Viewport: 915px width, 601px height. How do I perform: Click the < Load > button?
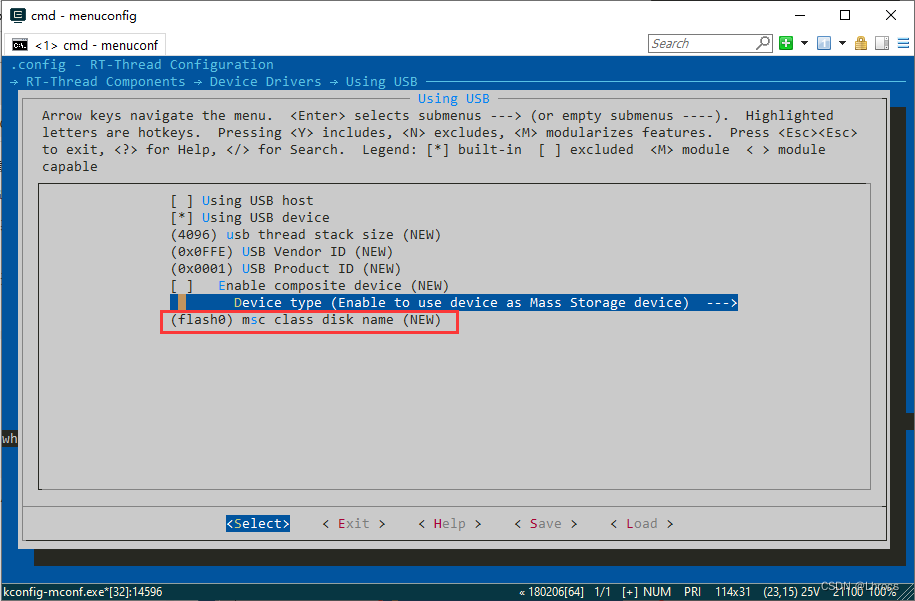pyautogui.click(x=641, y=523)
